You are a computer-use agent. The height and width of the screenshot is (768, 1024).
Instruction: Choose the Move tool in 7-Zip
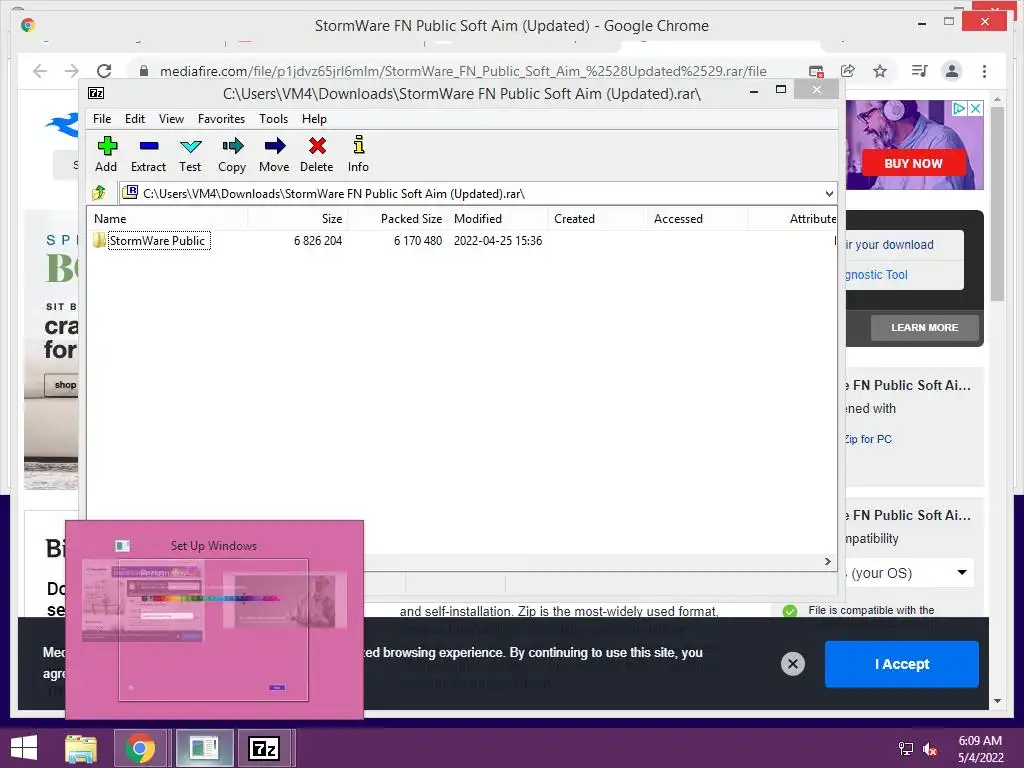274,154
